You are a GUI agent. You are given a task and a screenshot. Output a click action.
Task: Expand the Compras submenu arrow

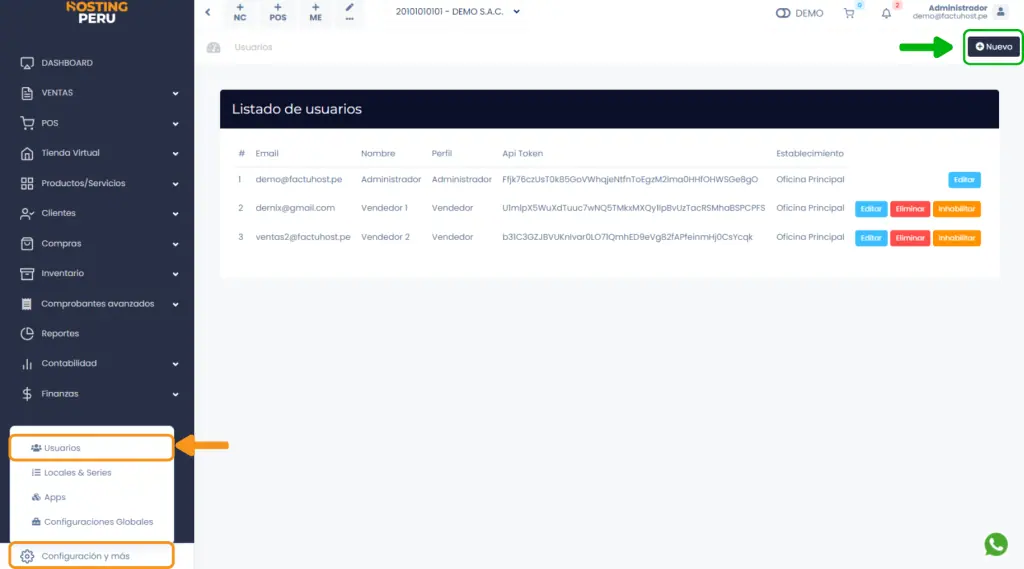[175, 244]
